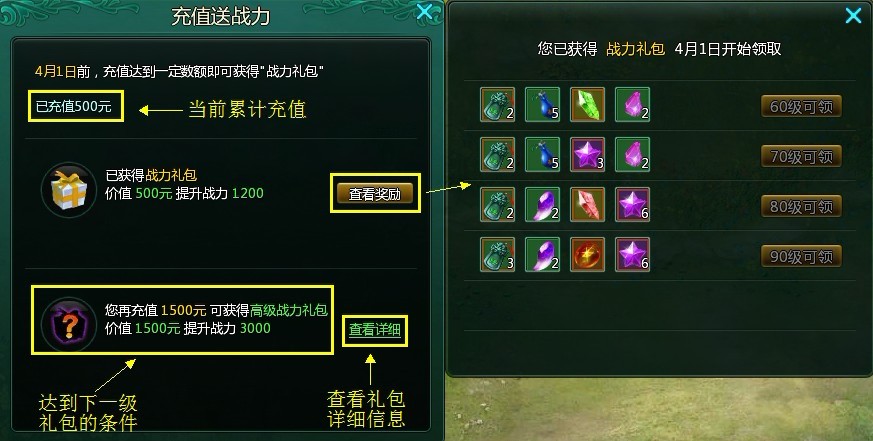Screen dimensions: 873x441
Task: Claim the 70级可领 reward
Action: tap(801, 156)
